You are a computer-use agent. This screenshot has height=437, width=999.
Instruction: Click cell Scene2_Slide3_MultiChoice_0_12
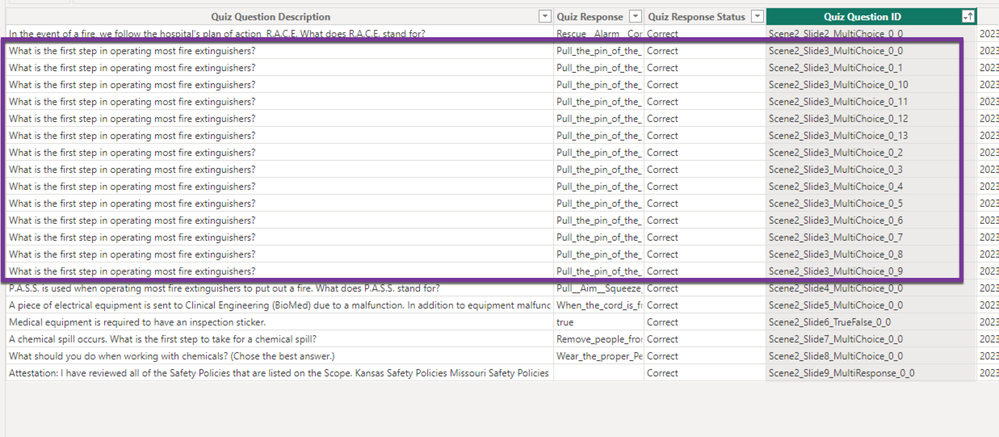pyautogui.click(x=871, y=118)
